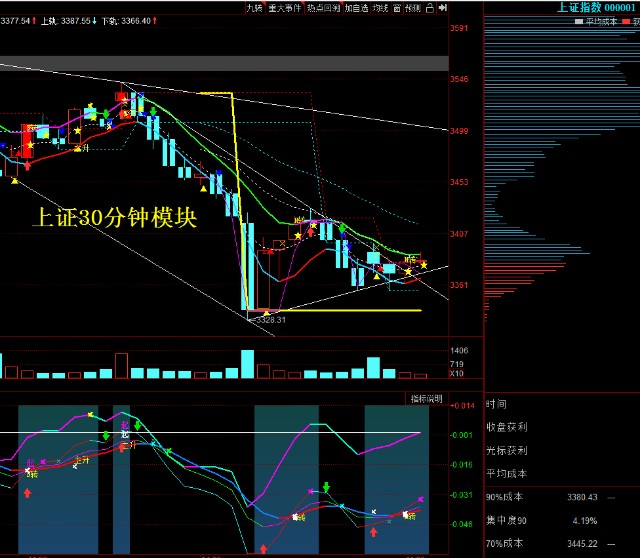Click the 平均成本 legend swatch
Image resolution: width=640 pixels, height=558 pixels.
(x=578, y=20)
